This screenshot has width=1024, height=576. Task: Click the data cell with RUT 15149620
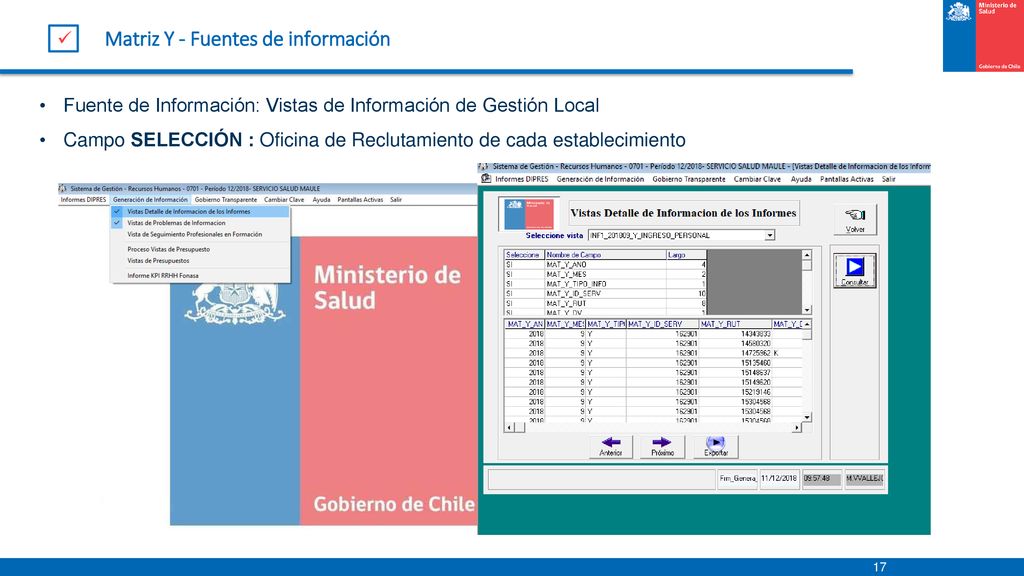(x=735, y=383)
